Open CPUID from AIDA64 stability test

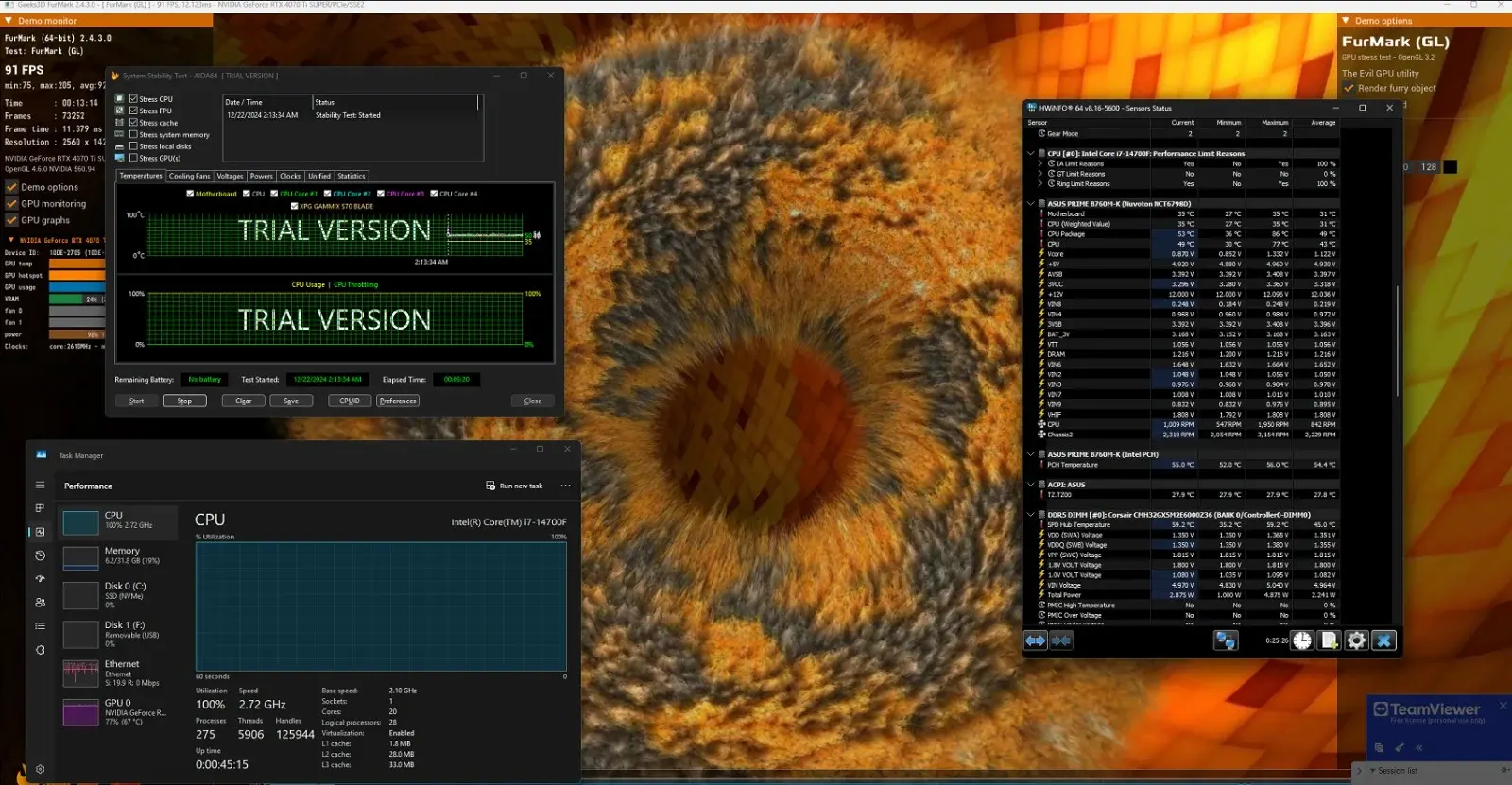pyautogui.click(x=350, y=401)
